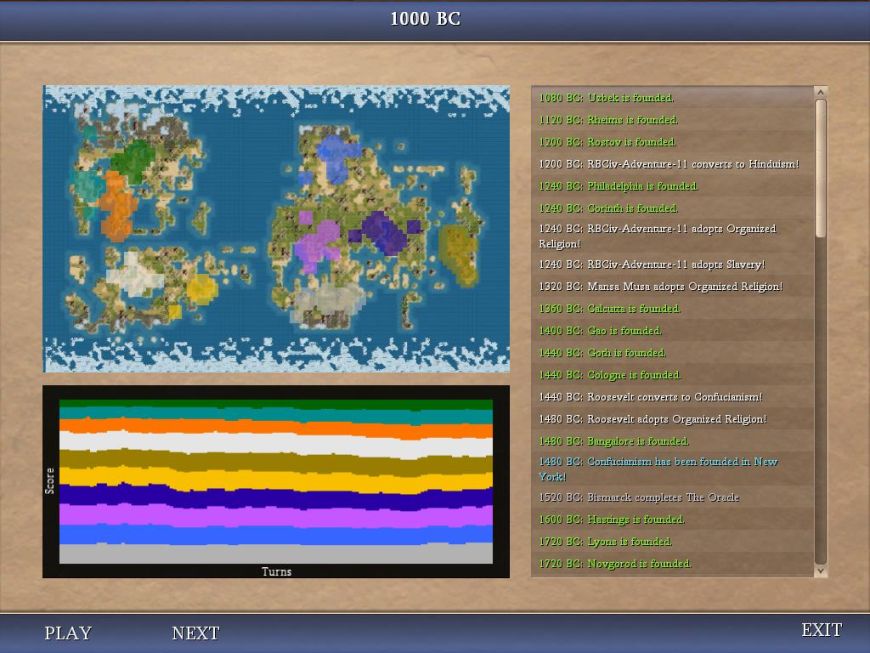The image size is (870, 653).
Task: Click the gray territory in the southern continent
Action: tap(327, 304)
